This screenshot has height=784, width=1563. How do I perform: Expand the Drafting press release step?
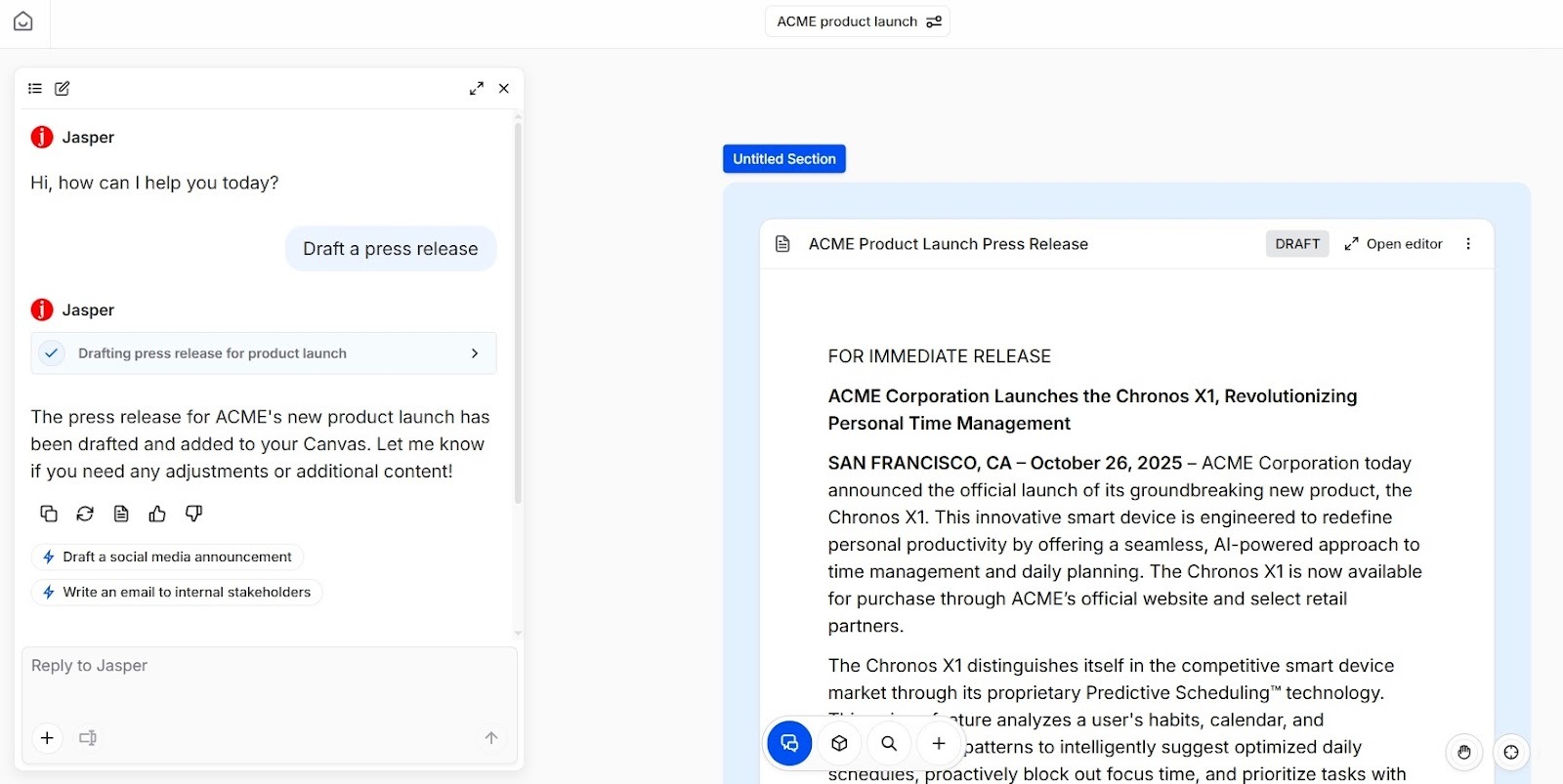click(x=264, y=353)
